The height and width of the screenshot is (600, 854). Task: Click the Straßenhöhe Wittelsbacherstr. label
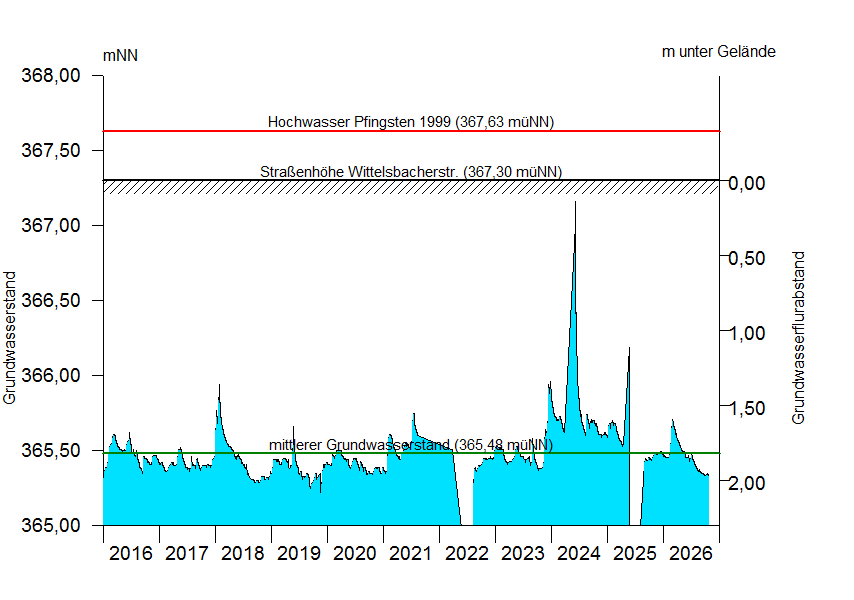tap(411, 172)
